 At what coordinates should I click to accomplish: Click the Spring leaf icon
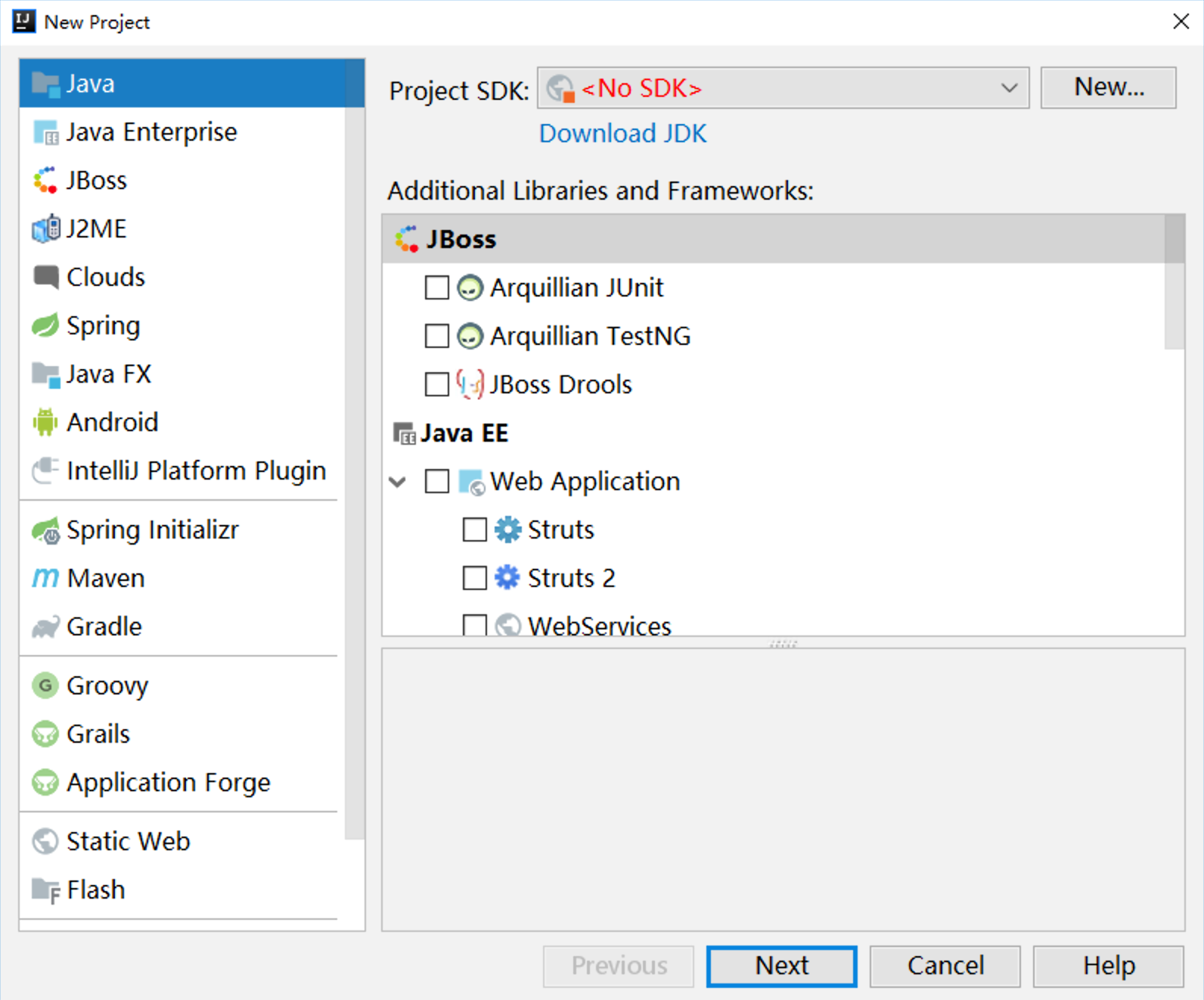45,326
